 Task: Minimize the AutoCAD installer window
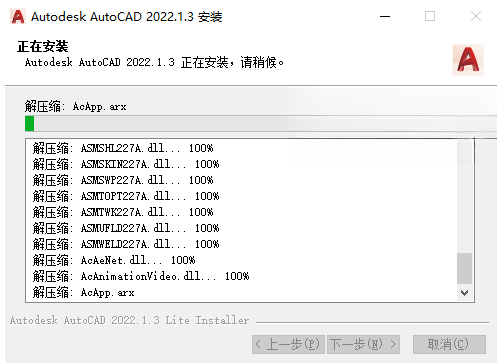point(385,16)
